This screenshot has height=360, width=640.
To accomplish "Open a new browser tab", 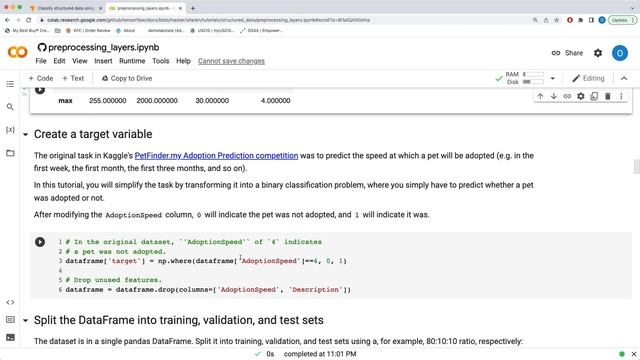I will [x=193, y=8].
